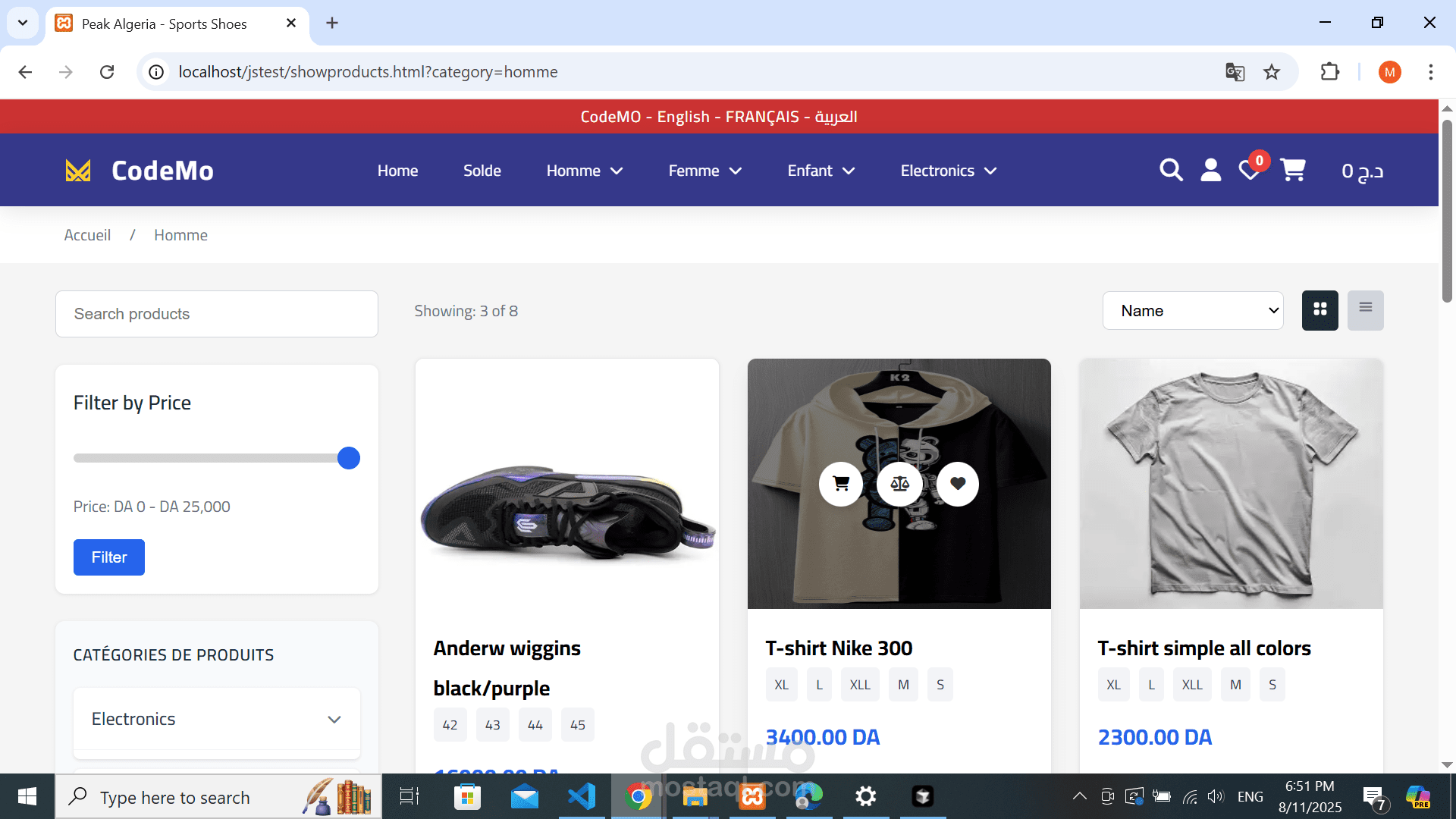The height and width of the screenshot is (819, 1456).
Task: Select the Peak Algeria browser tab
Action: coord(177,24)
